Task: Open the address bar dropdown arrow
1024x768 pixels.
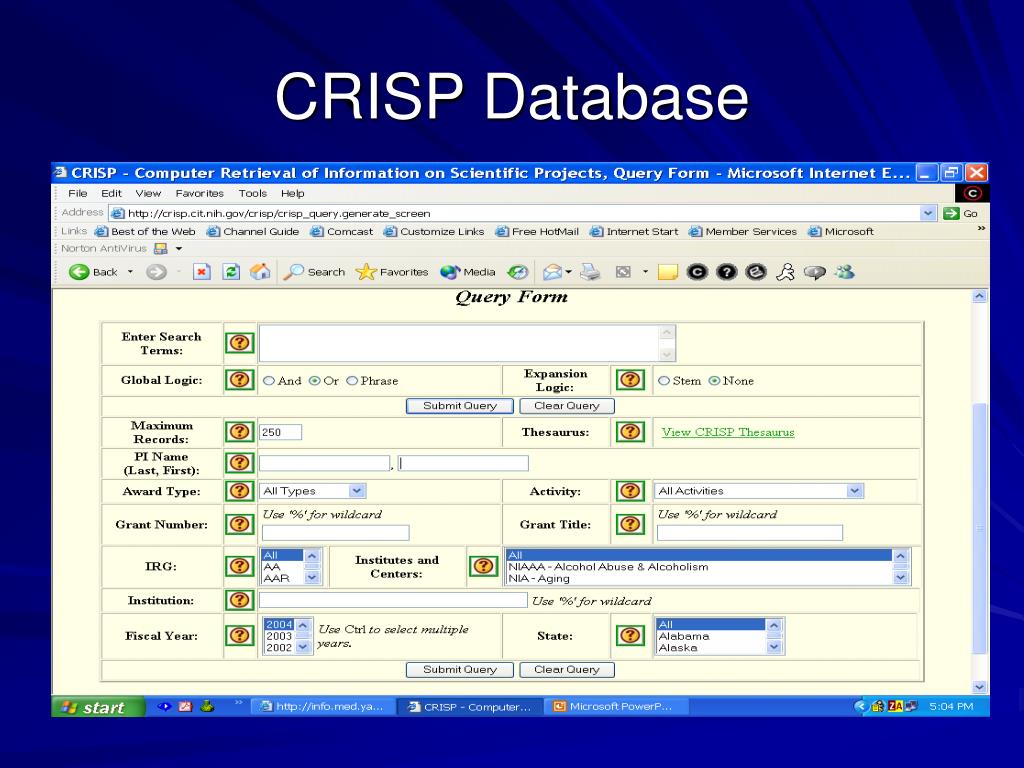Action: (928, 213)
